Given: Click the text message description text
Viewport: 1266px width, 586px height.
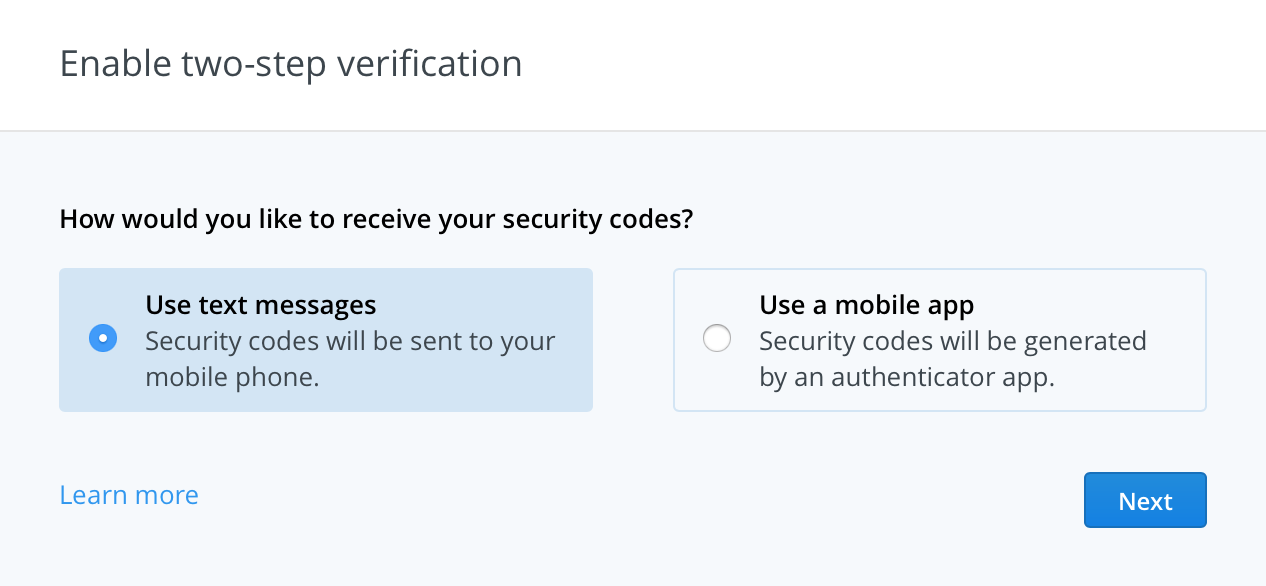Looking at the screenshot, I should coord(350,360).
